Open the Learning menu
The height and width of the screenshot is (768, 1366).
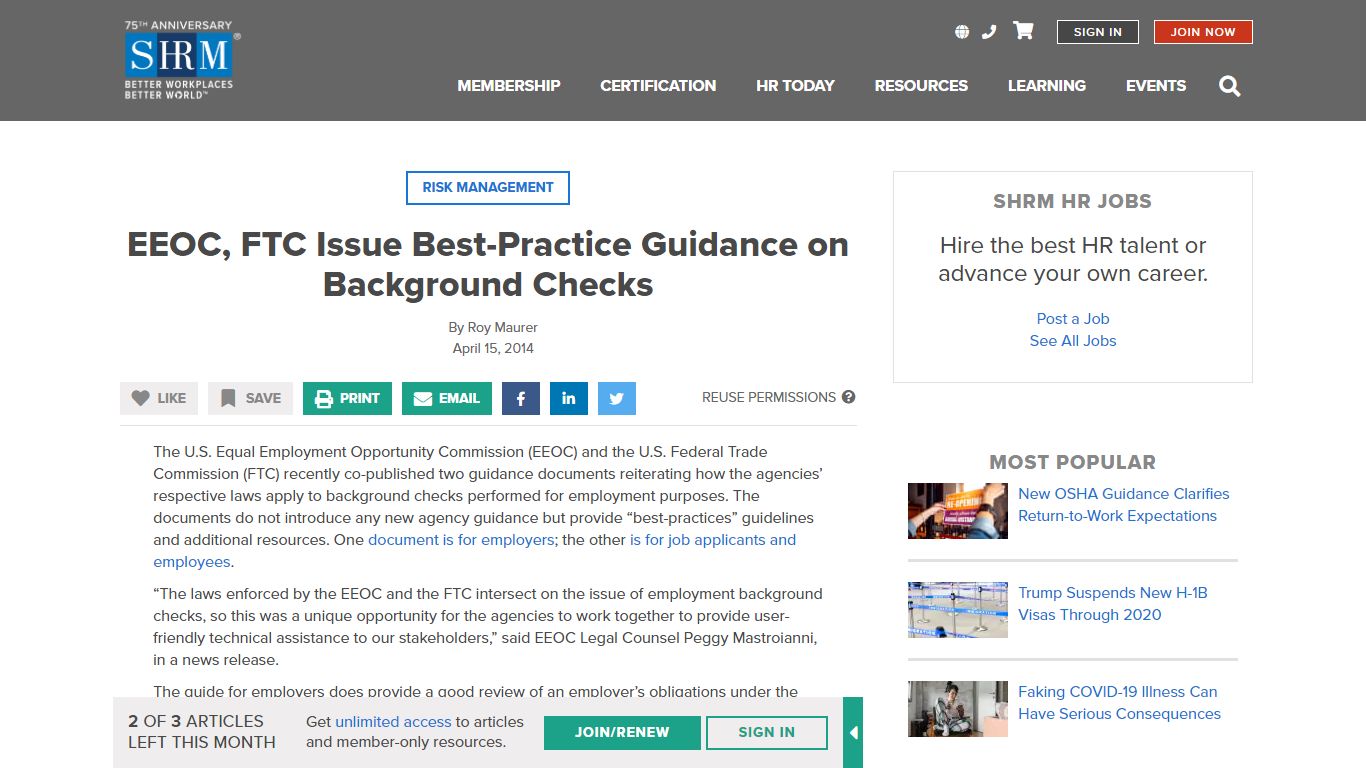tap(1047, 86)
